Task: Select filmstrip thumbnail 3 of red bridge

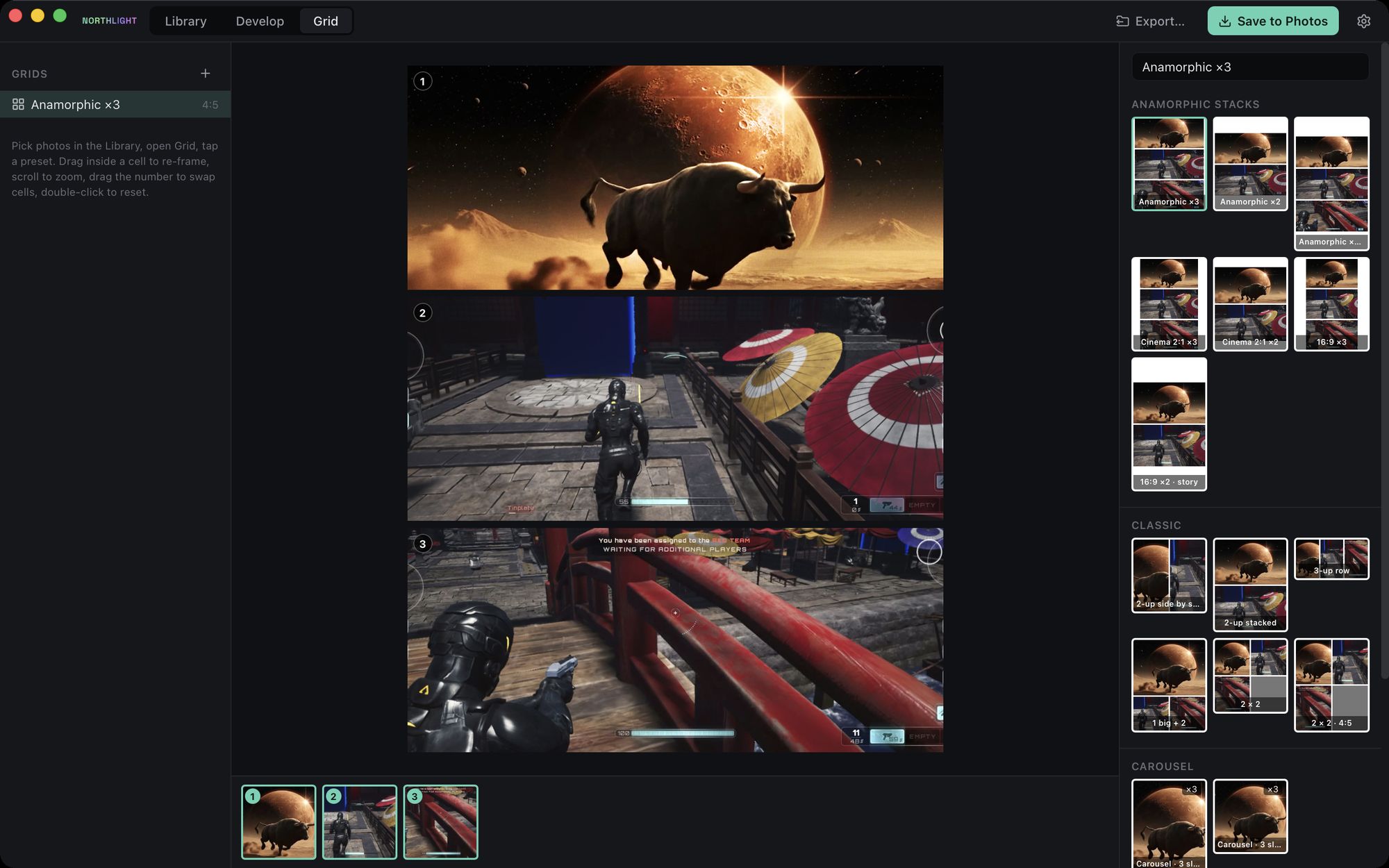Action: coord(441,822)
